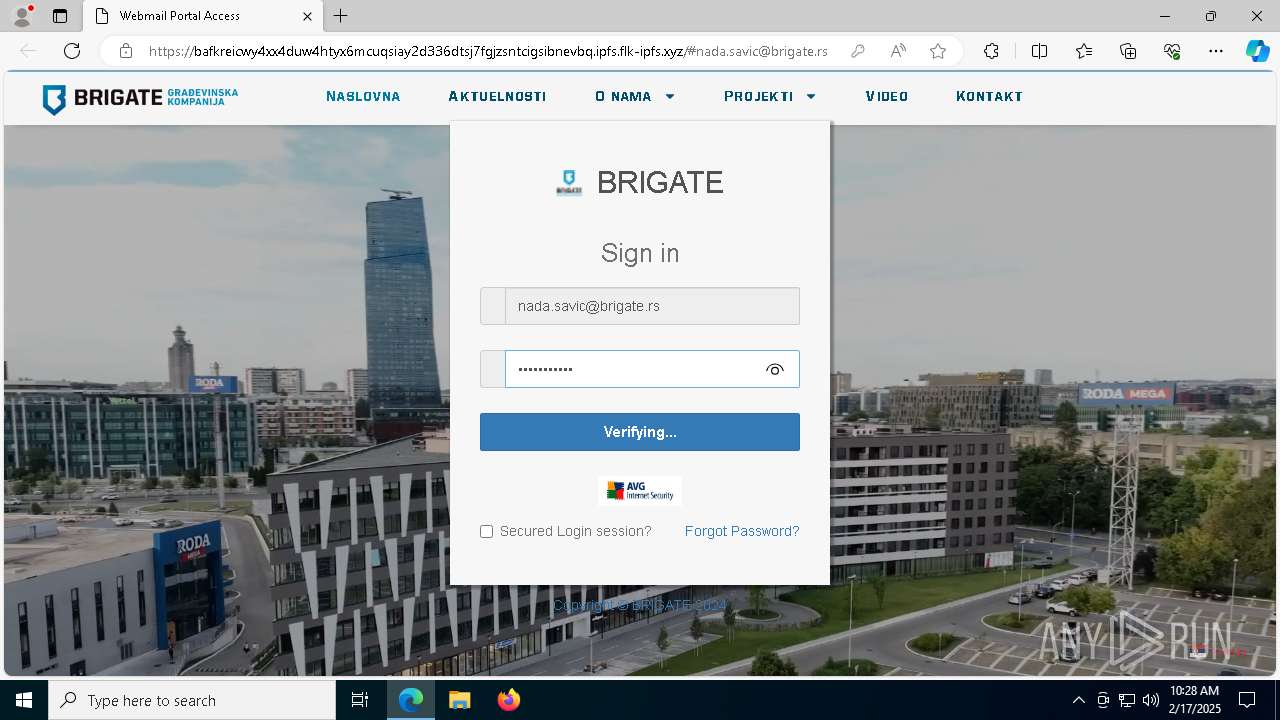The image size is (1280, 720).
Task: Click the Sign in heading text
Action: coord(640,253)
